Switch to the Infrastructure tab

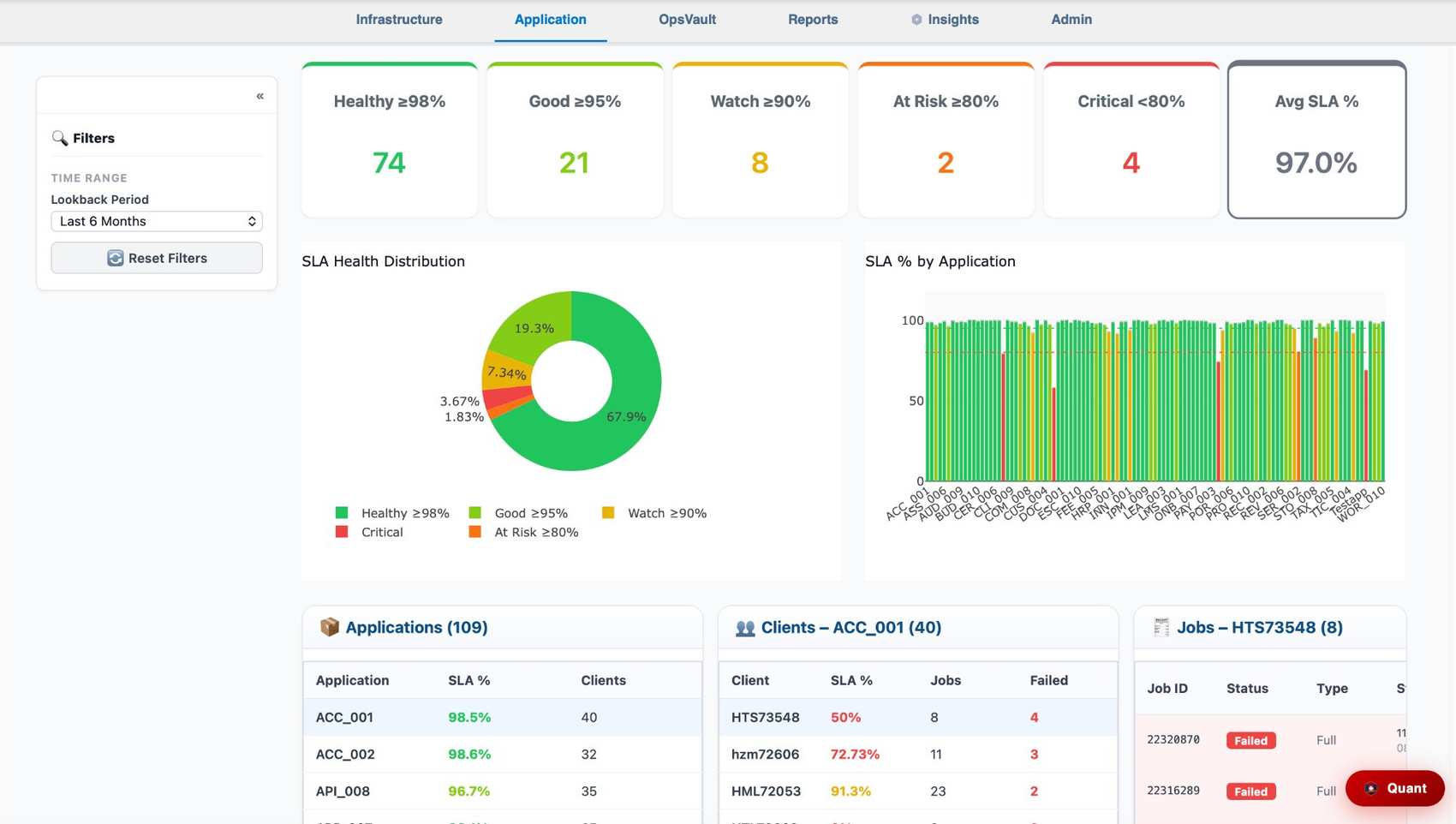[399, 19]
